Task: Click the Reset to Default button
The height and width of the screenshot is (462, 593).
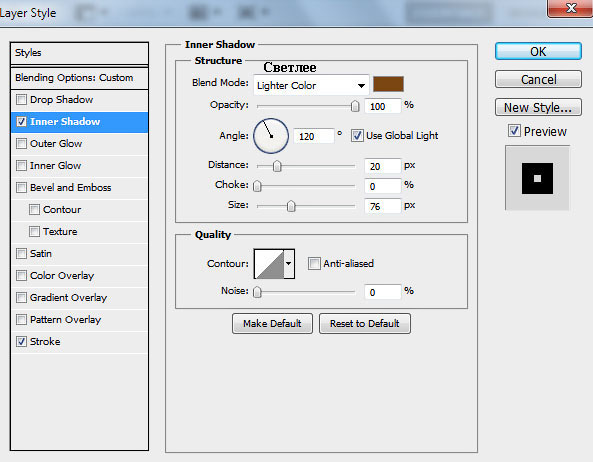Action: click(x=365, y=324)
